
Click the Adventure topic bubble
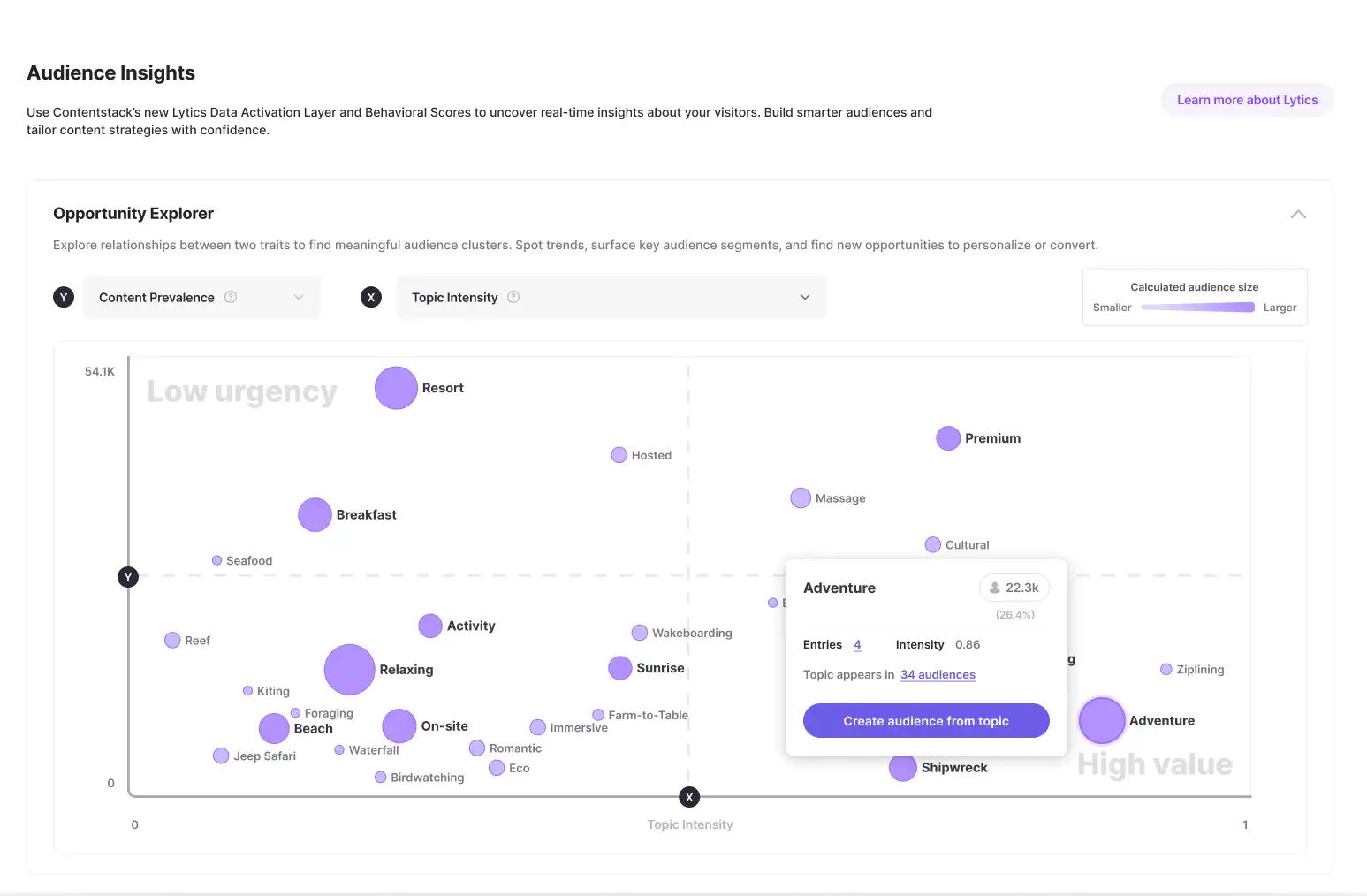pos(1102,720)
